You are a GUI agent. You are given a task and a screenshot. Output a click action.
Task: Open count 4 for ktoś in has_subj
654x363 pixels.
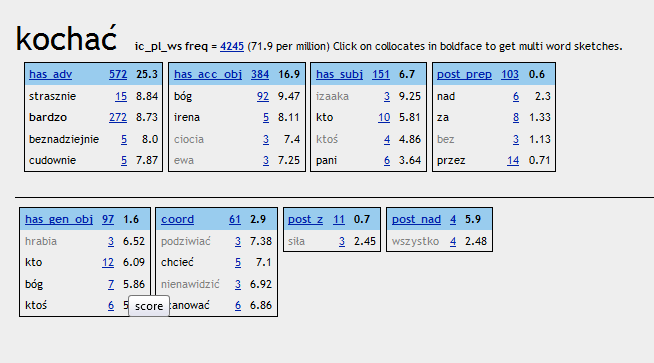[x=387, y=139]
